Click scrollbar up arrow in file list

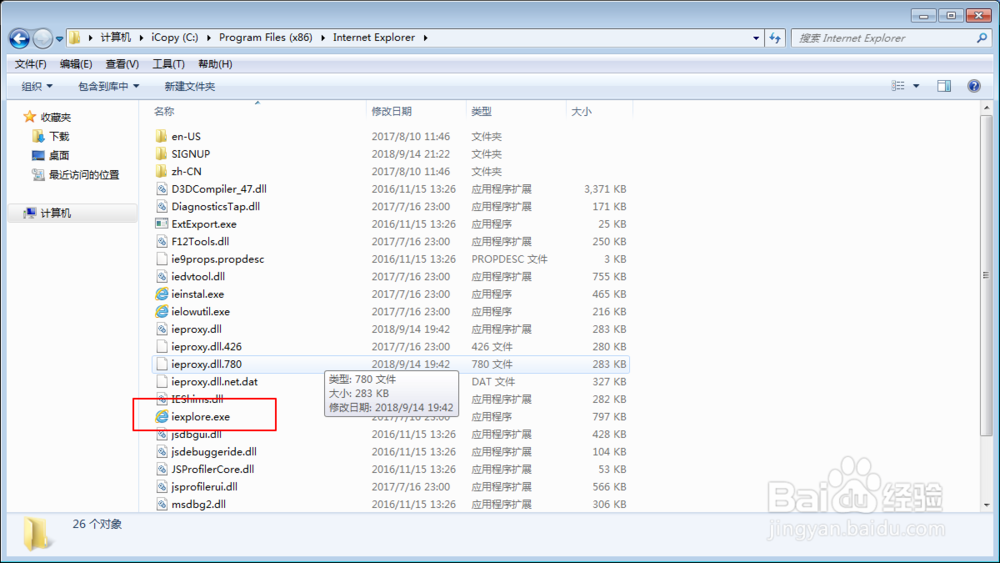(x=986, y=108)
